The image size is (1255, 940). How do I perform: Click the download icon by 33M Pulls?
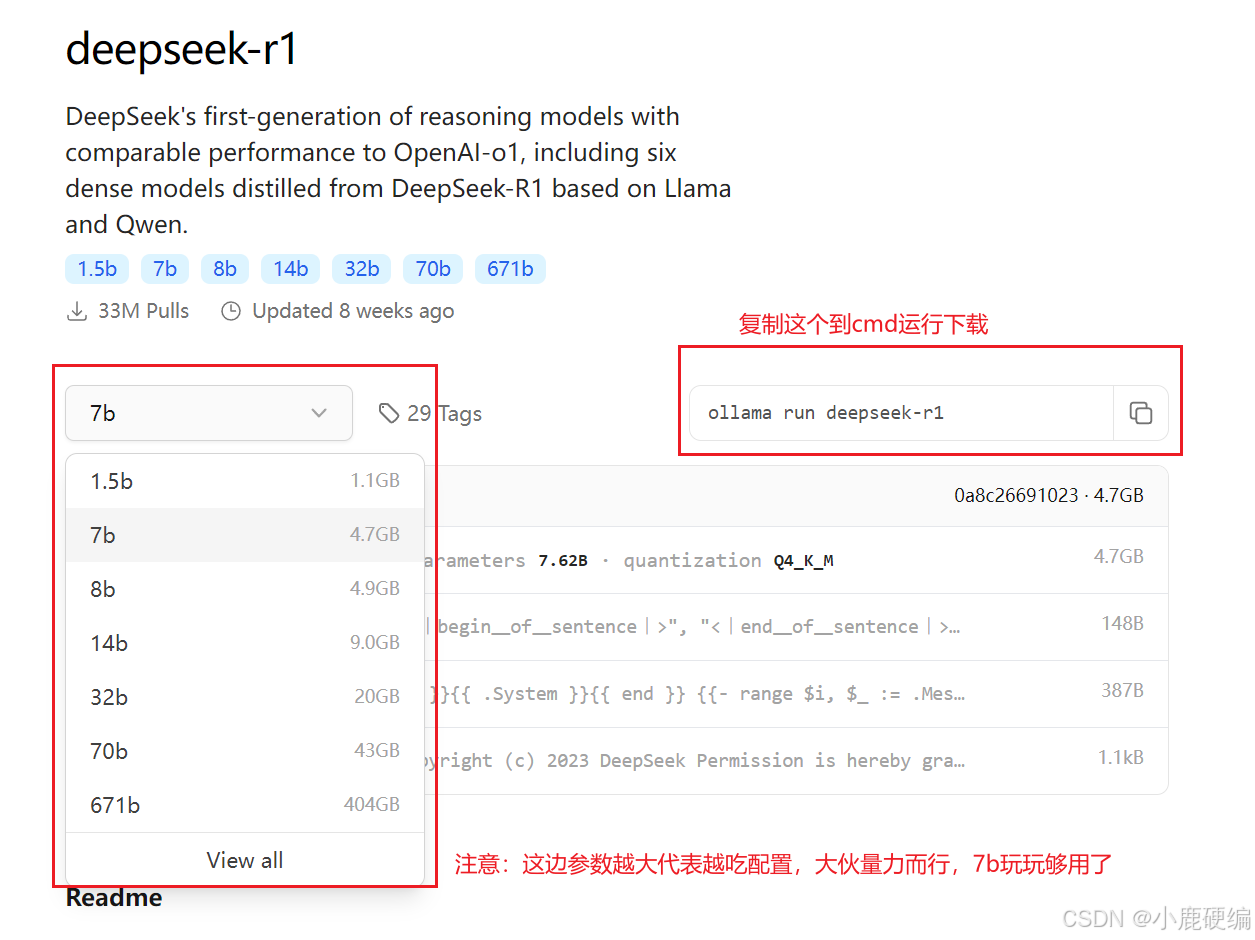pyautogui.click(x=76, y=311)
